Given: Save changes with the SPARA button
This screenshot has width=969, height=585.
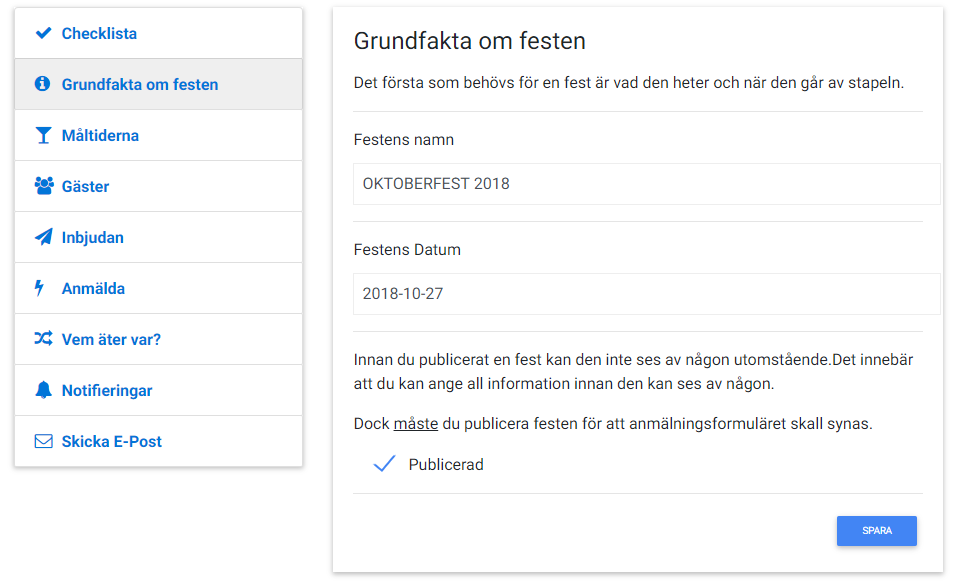Looking at the screenshot, I should [876, 531].
